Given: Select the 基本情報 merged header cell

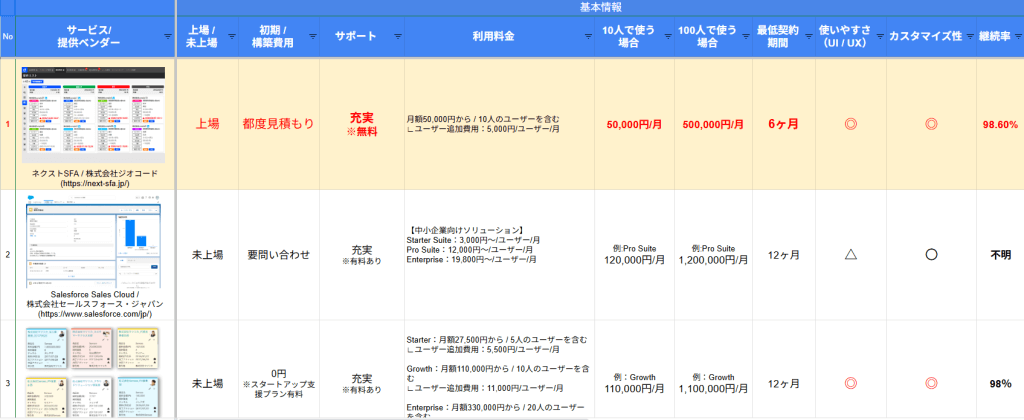Looking at the screenshot, I should tap(599, 7).
